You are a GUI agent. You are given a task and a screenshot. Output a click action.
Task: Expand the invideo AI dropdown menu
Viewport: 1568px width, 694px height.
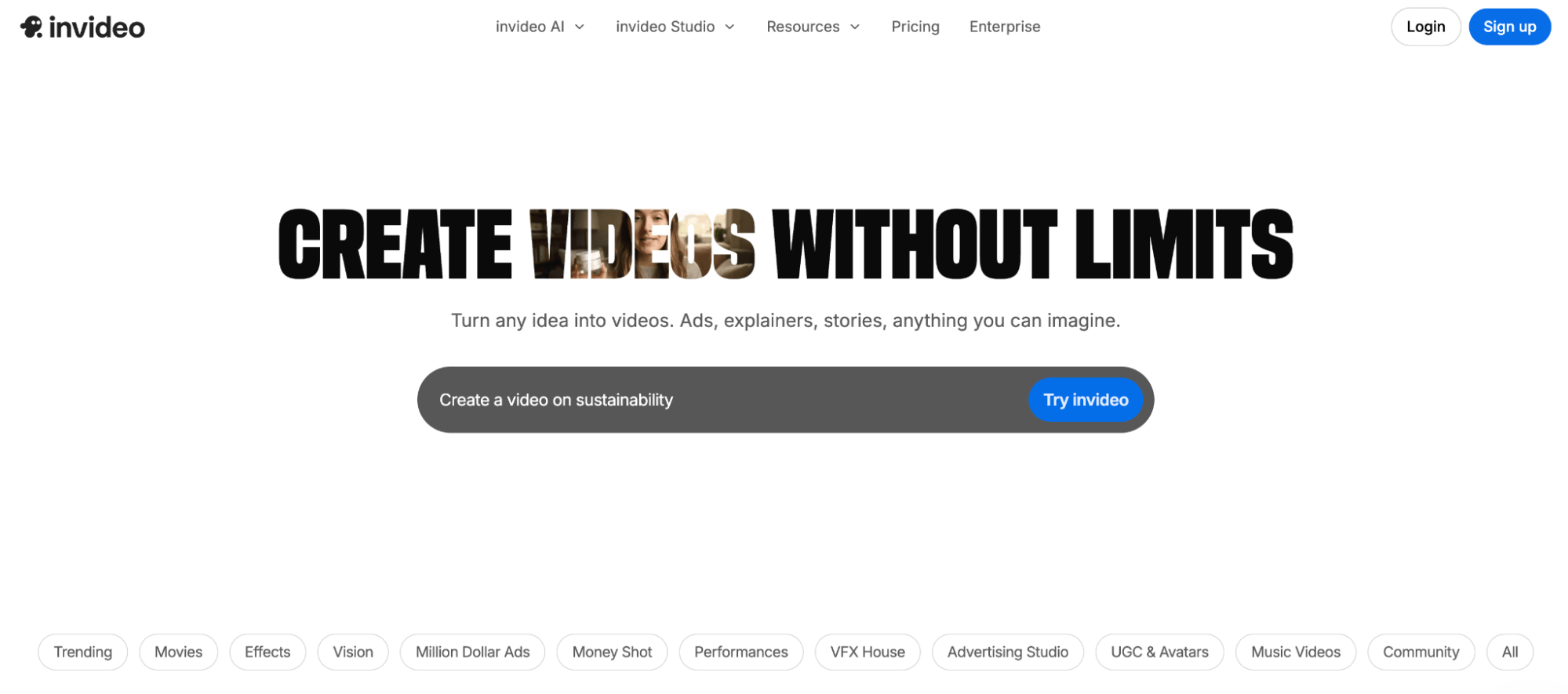540,27
